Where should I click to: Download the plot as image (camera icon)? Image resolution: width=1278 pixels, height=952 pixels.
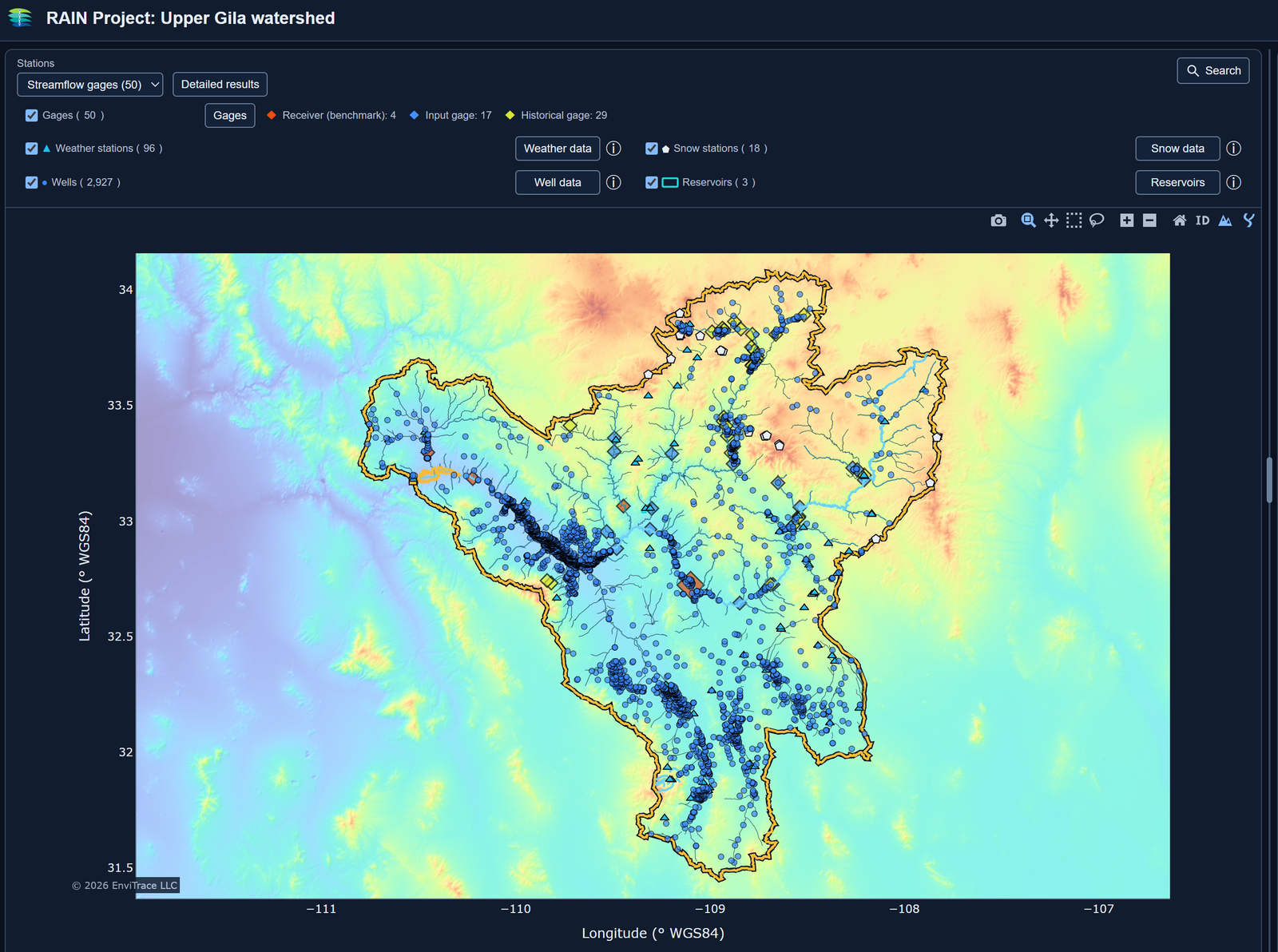(998, 220)
